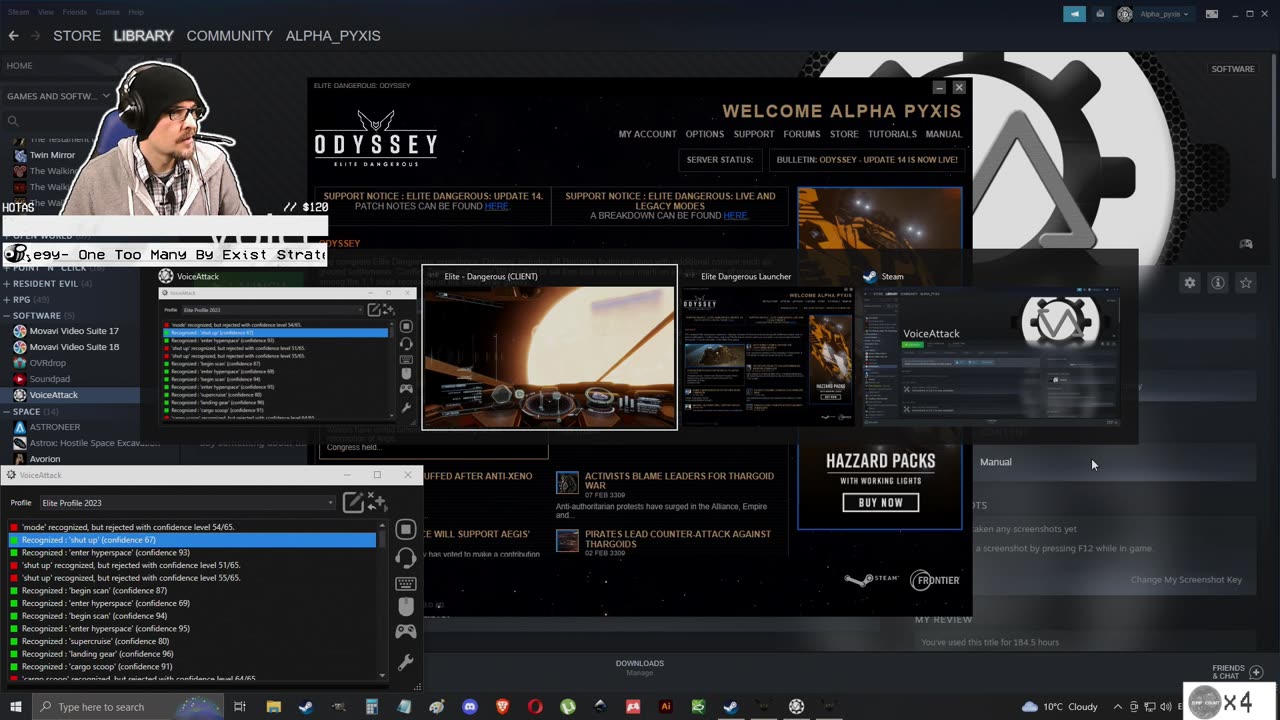1280x720 pixels.
Task: Open Steam COMMUNITY tab
Action: tap(229, 35)
